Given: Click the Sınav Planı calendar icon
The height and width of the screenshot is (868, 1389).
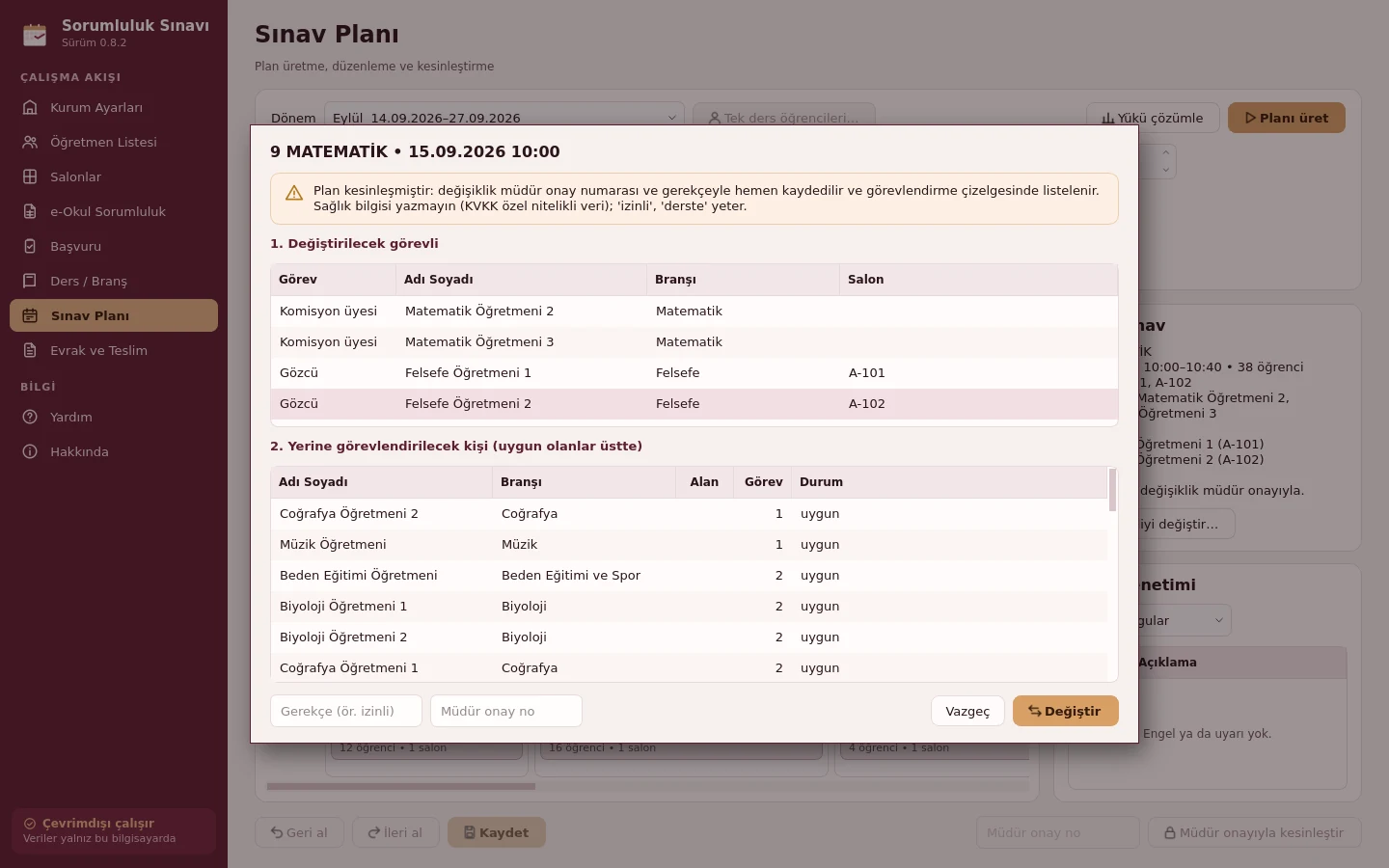Looking at the screenshot, I should (30, 315).
